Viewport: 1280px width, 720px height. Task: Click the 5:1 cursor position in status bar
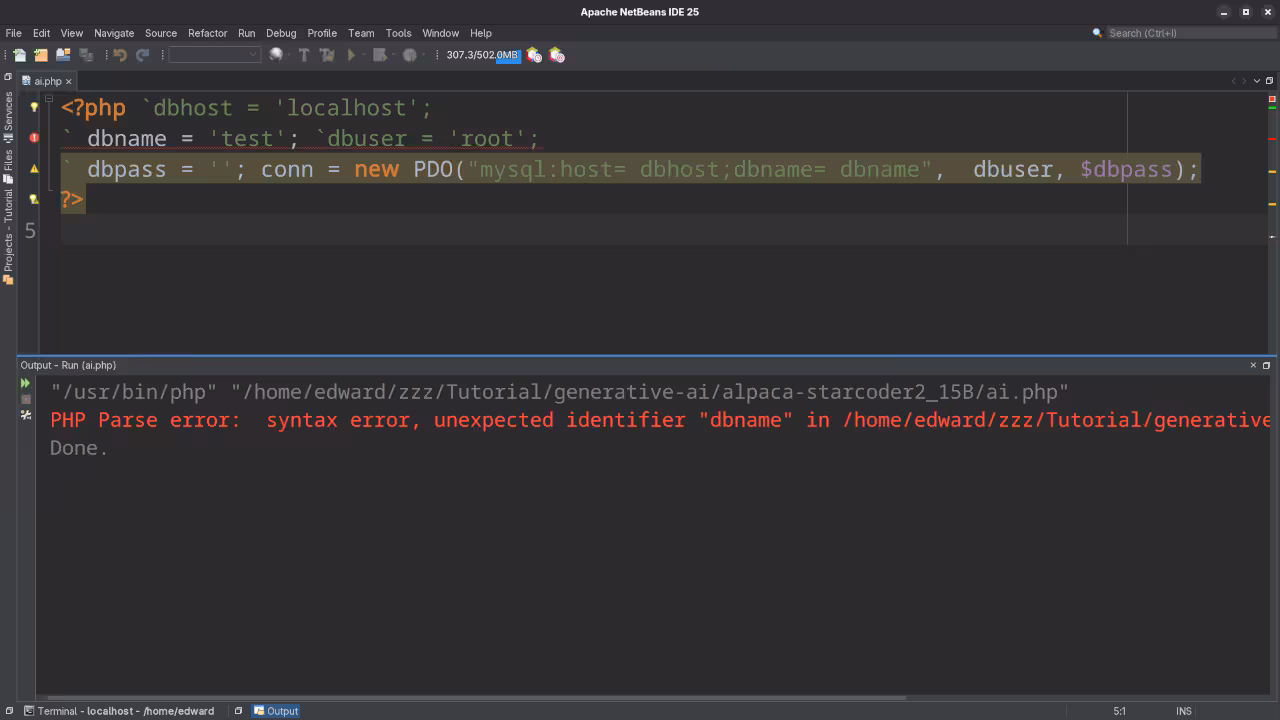1119,711
